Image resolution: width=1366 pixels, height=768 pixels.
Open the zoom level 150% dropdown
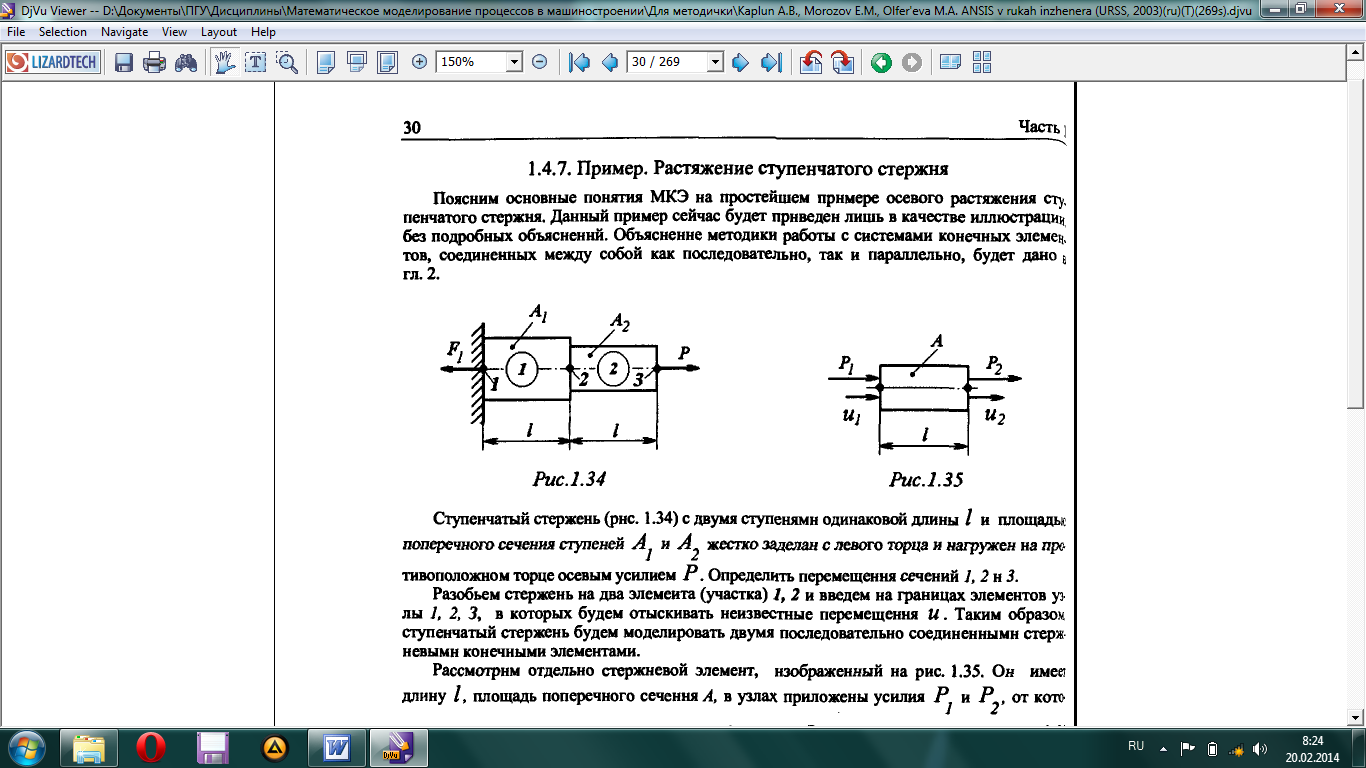click(x=515, y=62)
